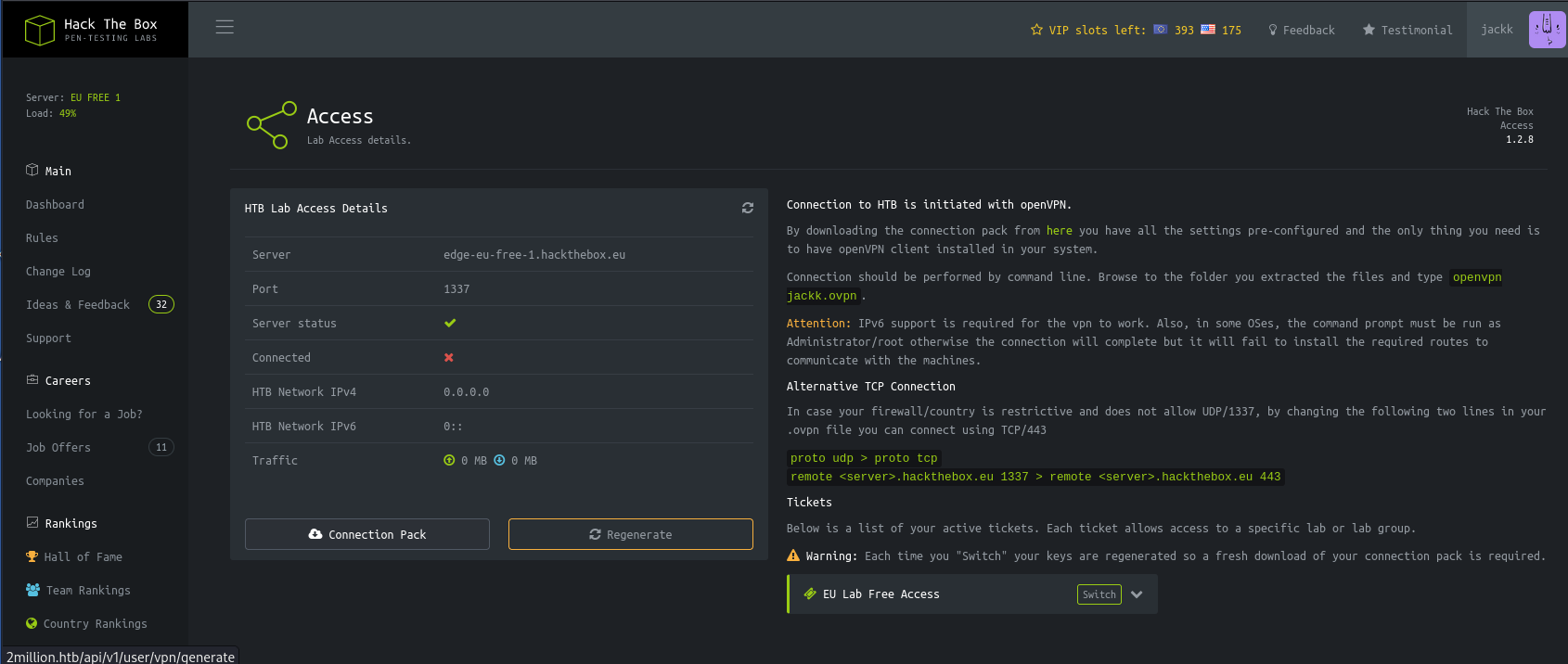The width and height of the screenshot is (1568, 664).
Task: Click the 'Tickets' heading
Action: (x=809, y=503)
